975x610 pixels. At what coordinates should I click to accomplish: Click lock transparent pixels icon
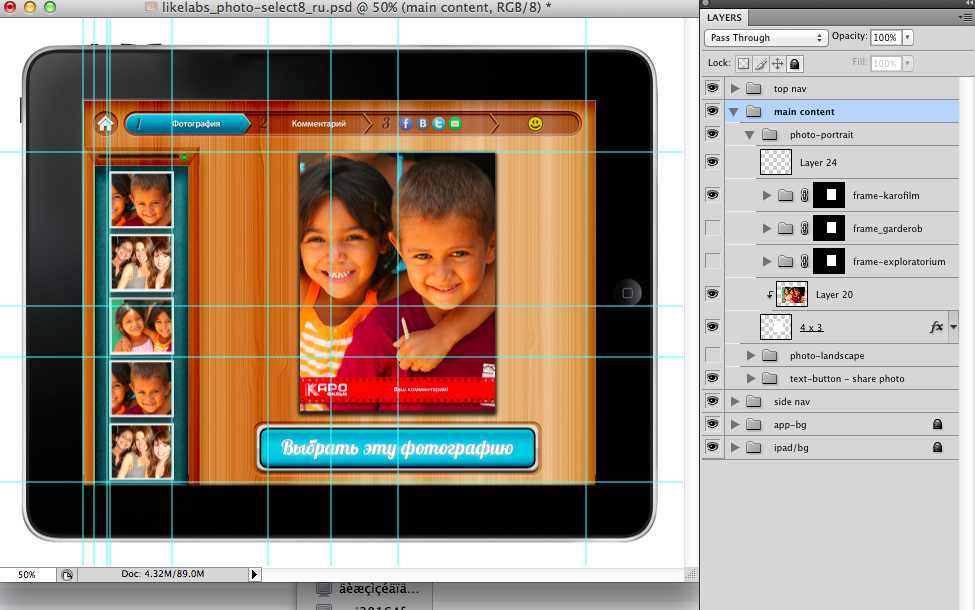pos(743,63)
